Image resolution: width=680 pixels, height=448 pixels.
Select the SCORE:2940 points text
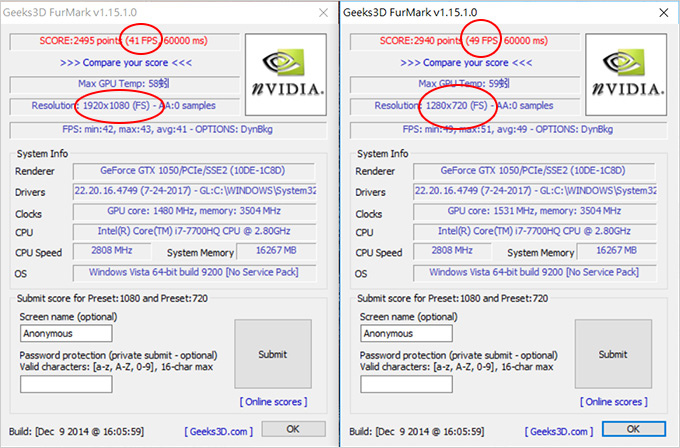(x=421, y=41)
